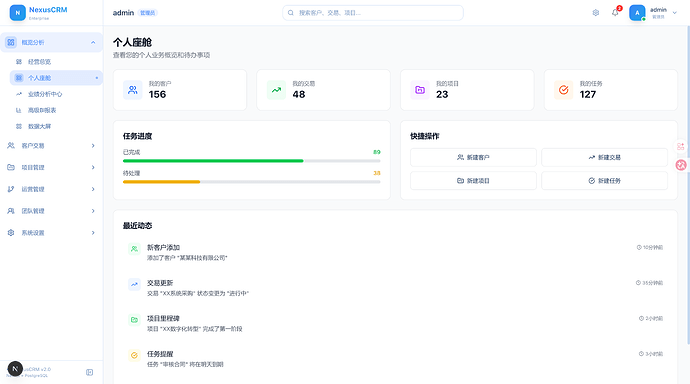Click the 交易更新 activity icon
Viewport: 690px width, 384px height.
(x=134, y=284)
